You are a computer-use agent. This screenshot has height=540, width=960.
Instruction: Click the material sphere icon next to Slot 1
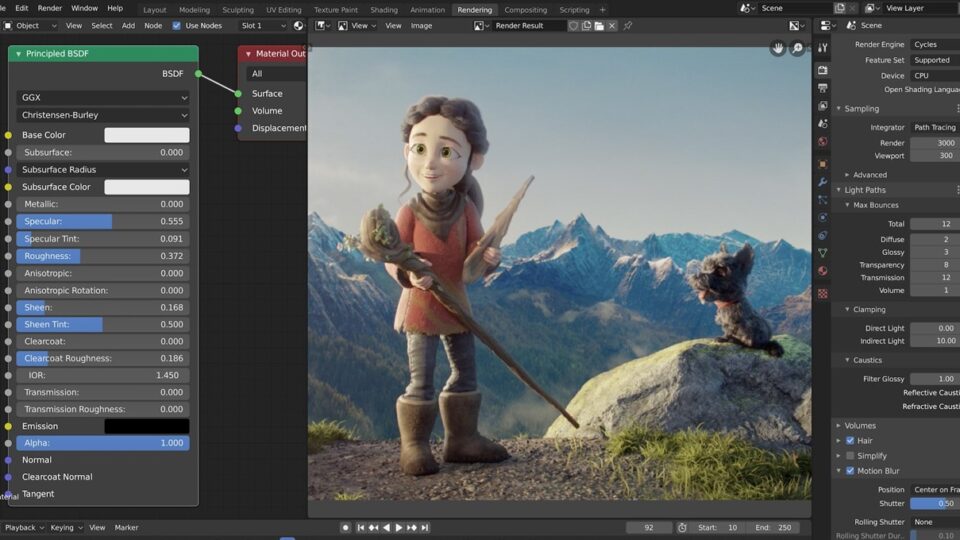[x=298, y=26]
